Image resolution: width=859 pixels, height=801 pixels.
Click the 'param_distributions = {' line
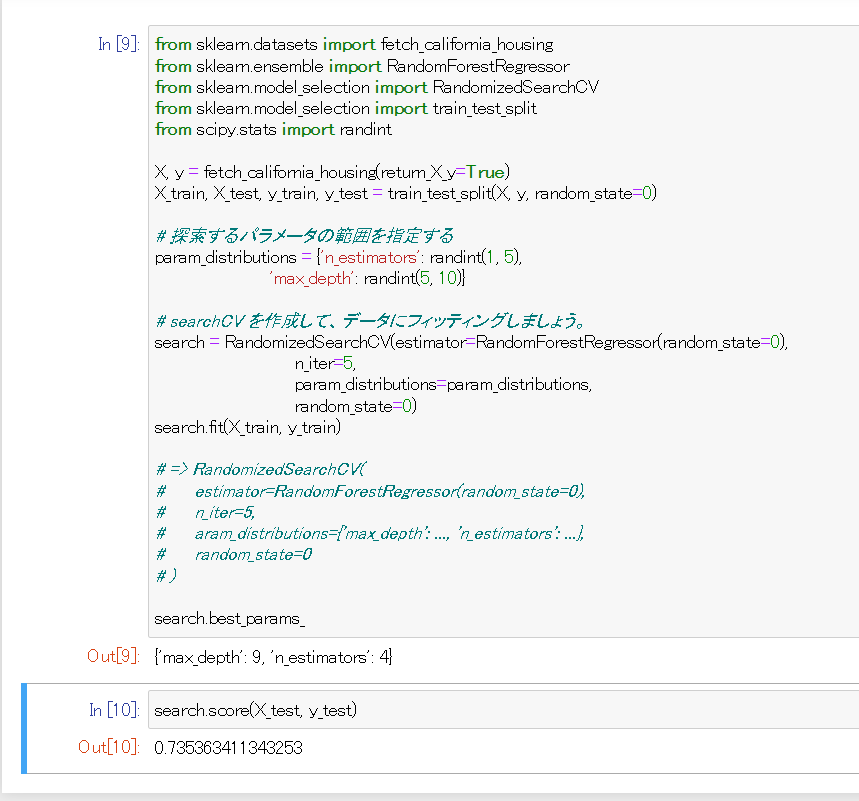(338, 258)
